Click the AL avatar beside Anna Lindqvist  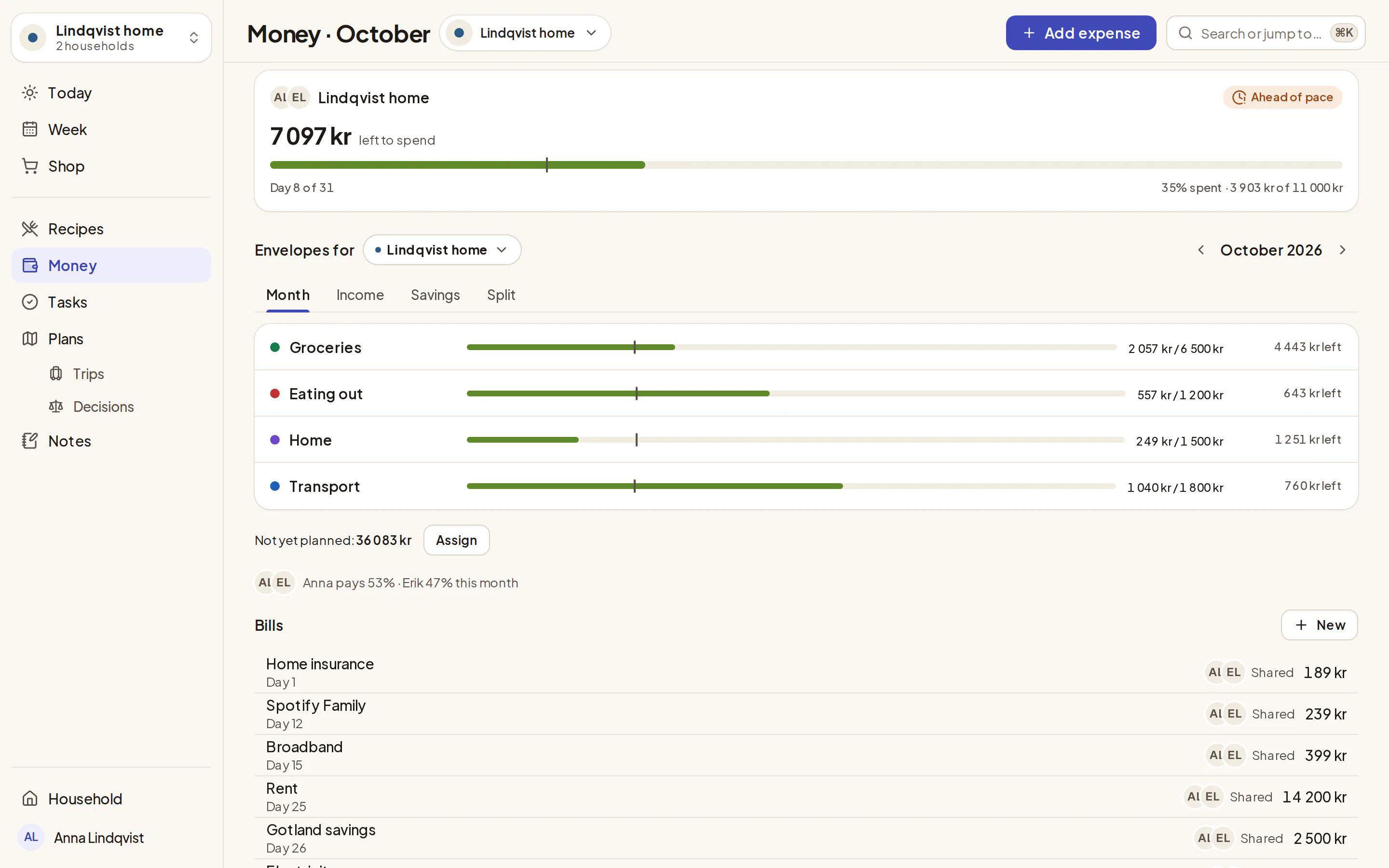tap(31, 838)
